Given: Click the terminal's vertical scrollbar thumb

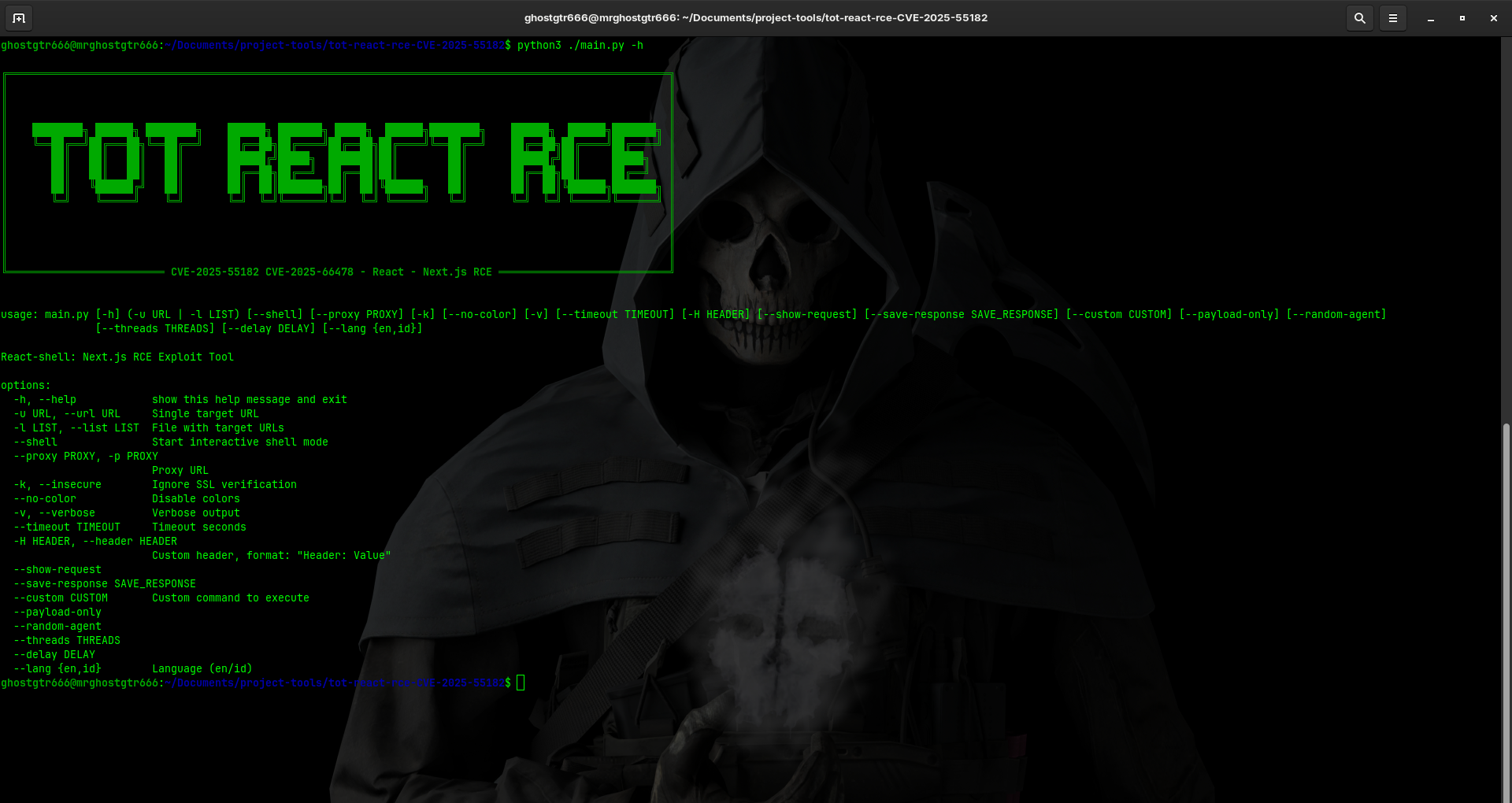Looking at the screenshot, I should tap(1506, 612).
